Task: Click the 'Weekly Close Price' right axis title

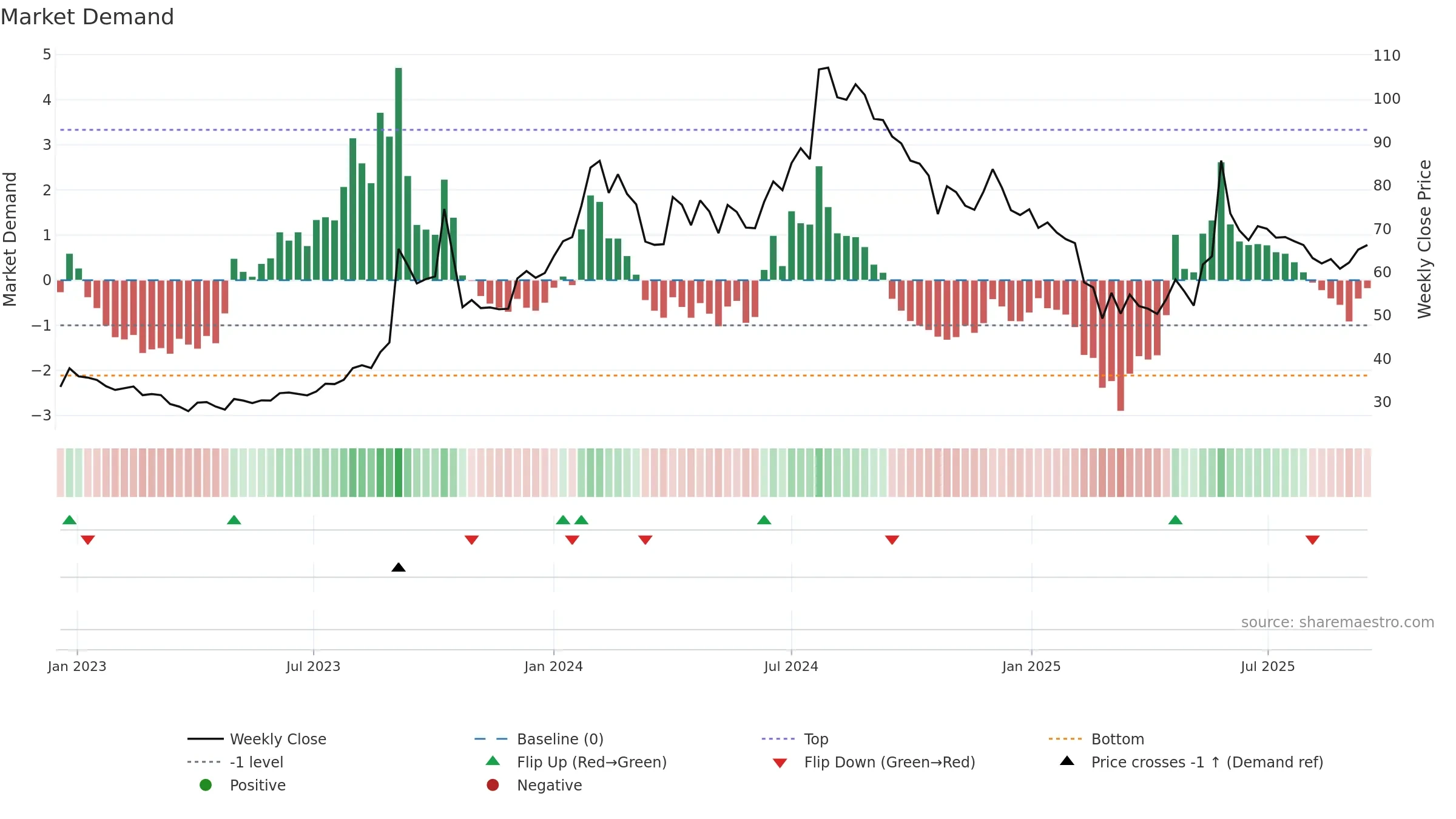Action: coord(1424,239)
